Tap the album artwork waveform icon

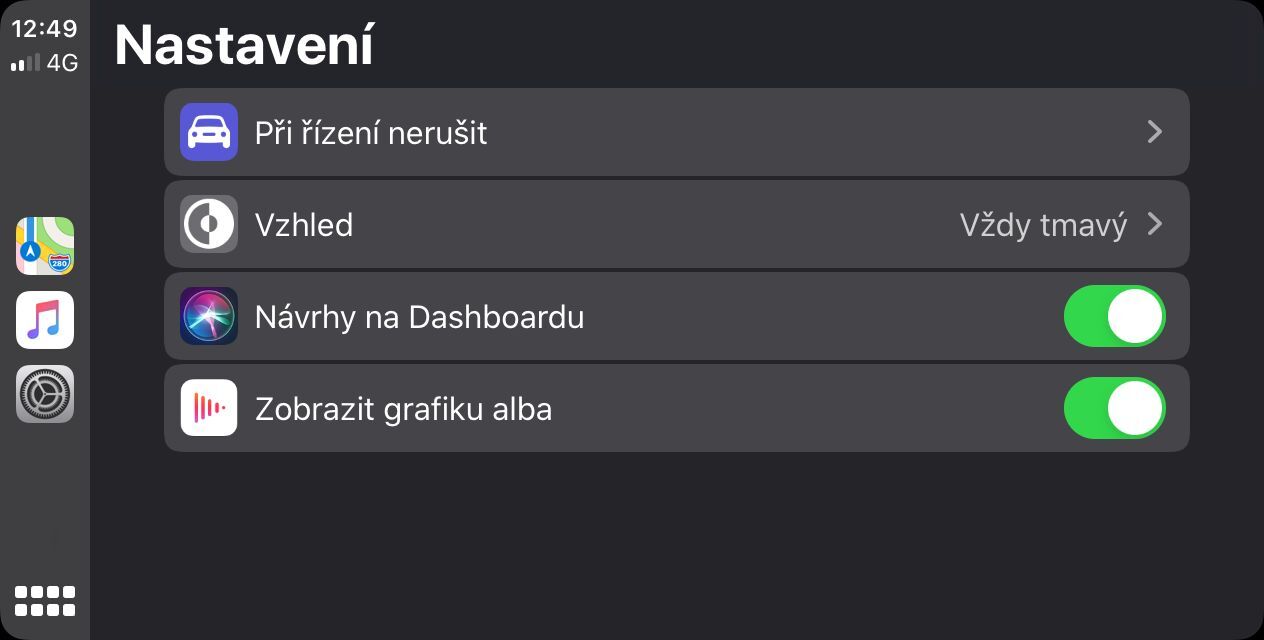pyautogui.click(x=209, y=408)
